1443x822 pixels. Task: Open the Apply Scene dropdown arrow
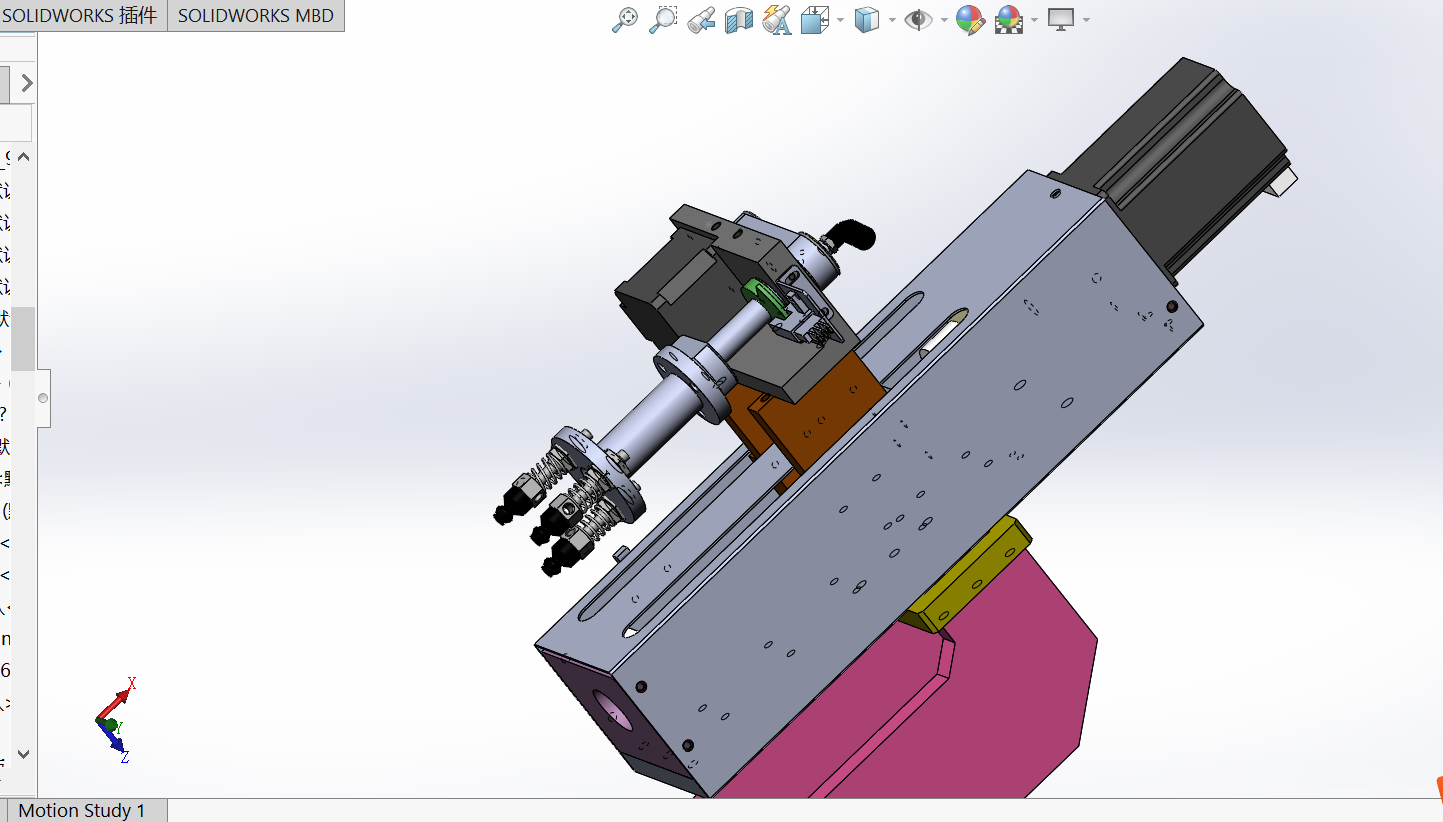pyautogui.click(x=1034, y=20)
